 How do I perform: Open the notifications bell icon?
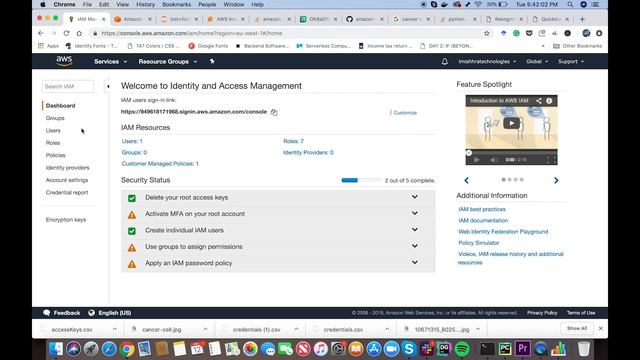point(444,62)
